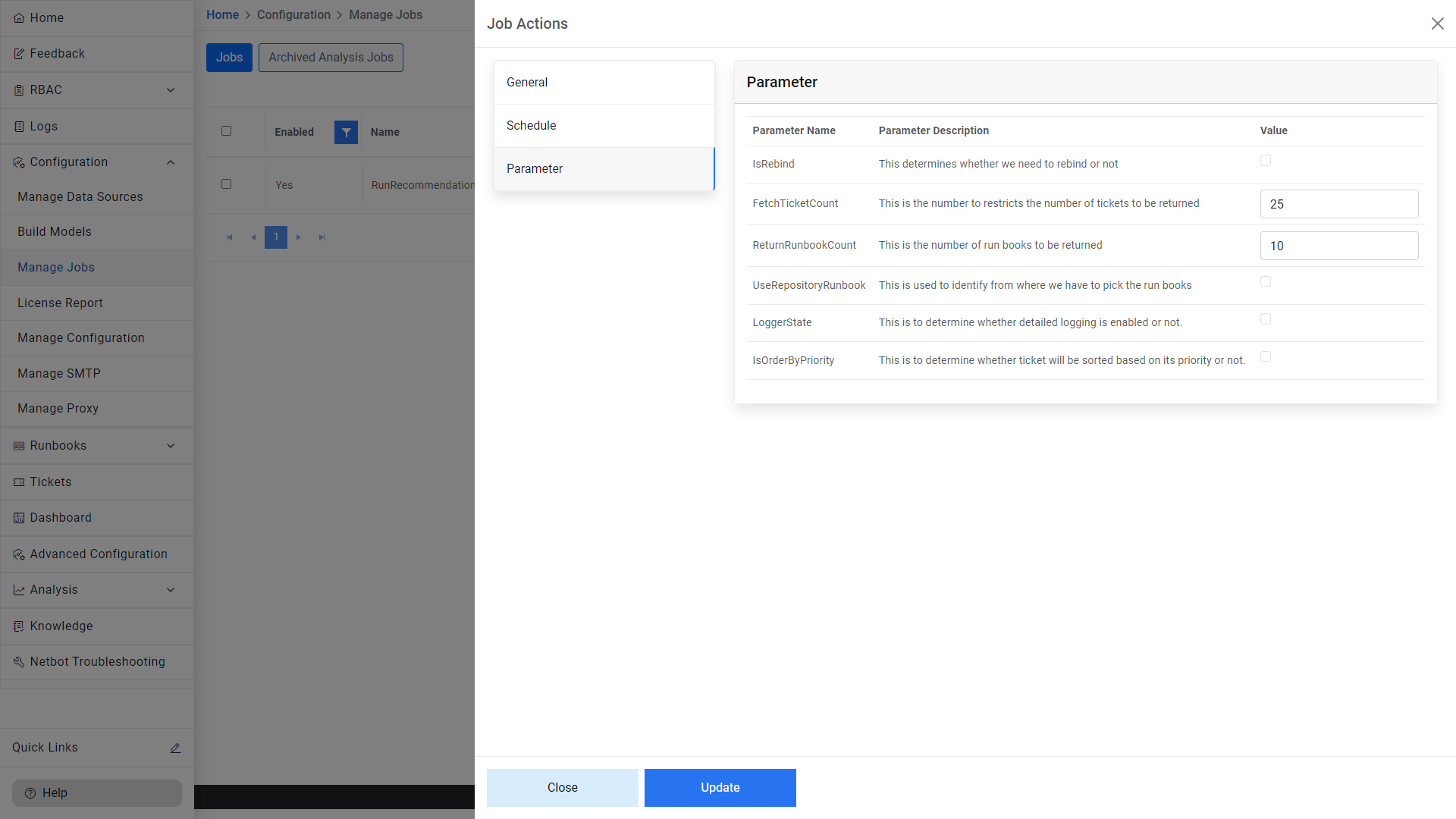Follow the Home breadcrumb link

click(x=222, y=15)
